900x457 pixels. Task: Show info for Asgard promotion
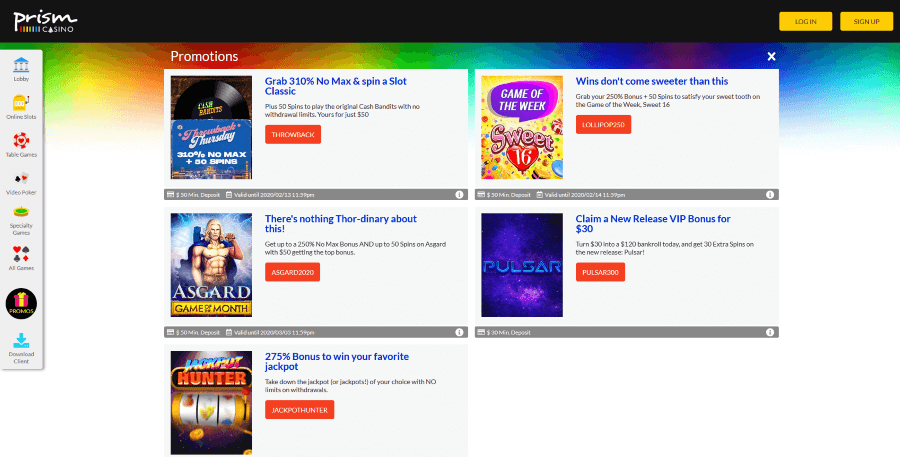coord(459,332)
